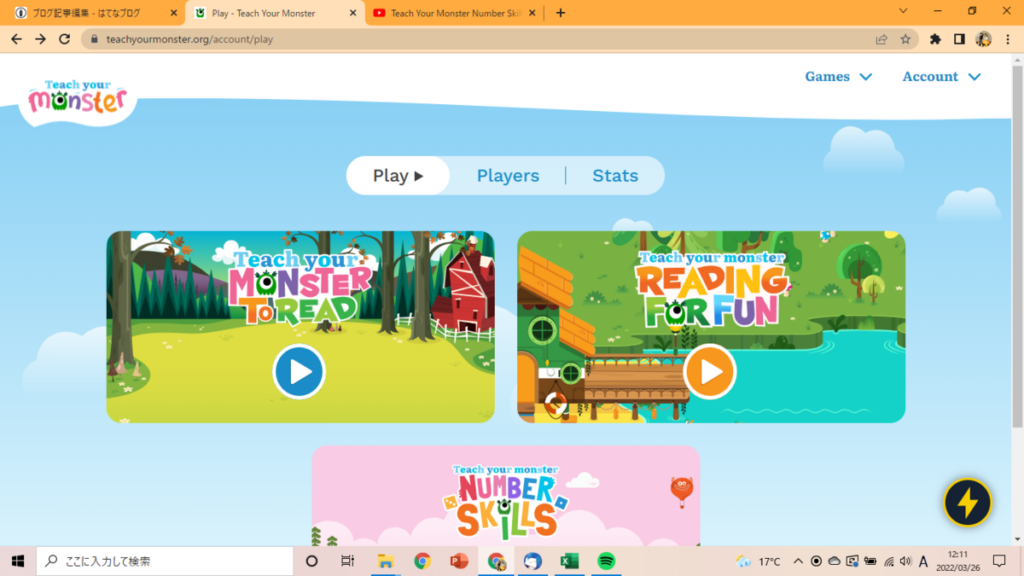Open the network settings icon
1024x576 pixels.
coord(889,561)
